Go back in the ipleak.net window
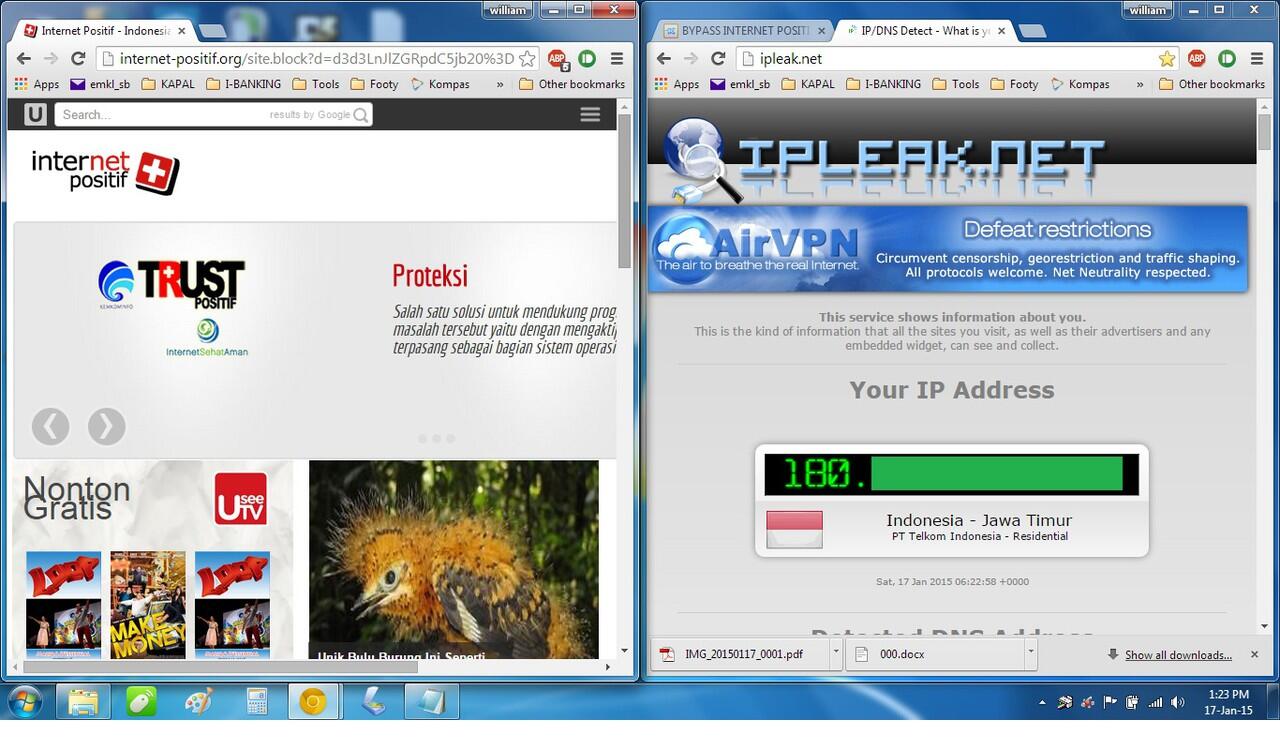The height and width of the screenshot is (750, 1280). click(663, 59)
